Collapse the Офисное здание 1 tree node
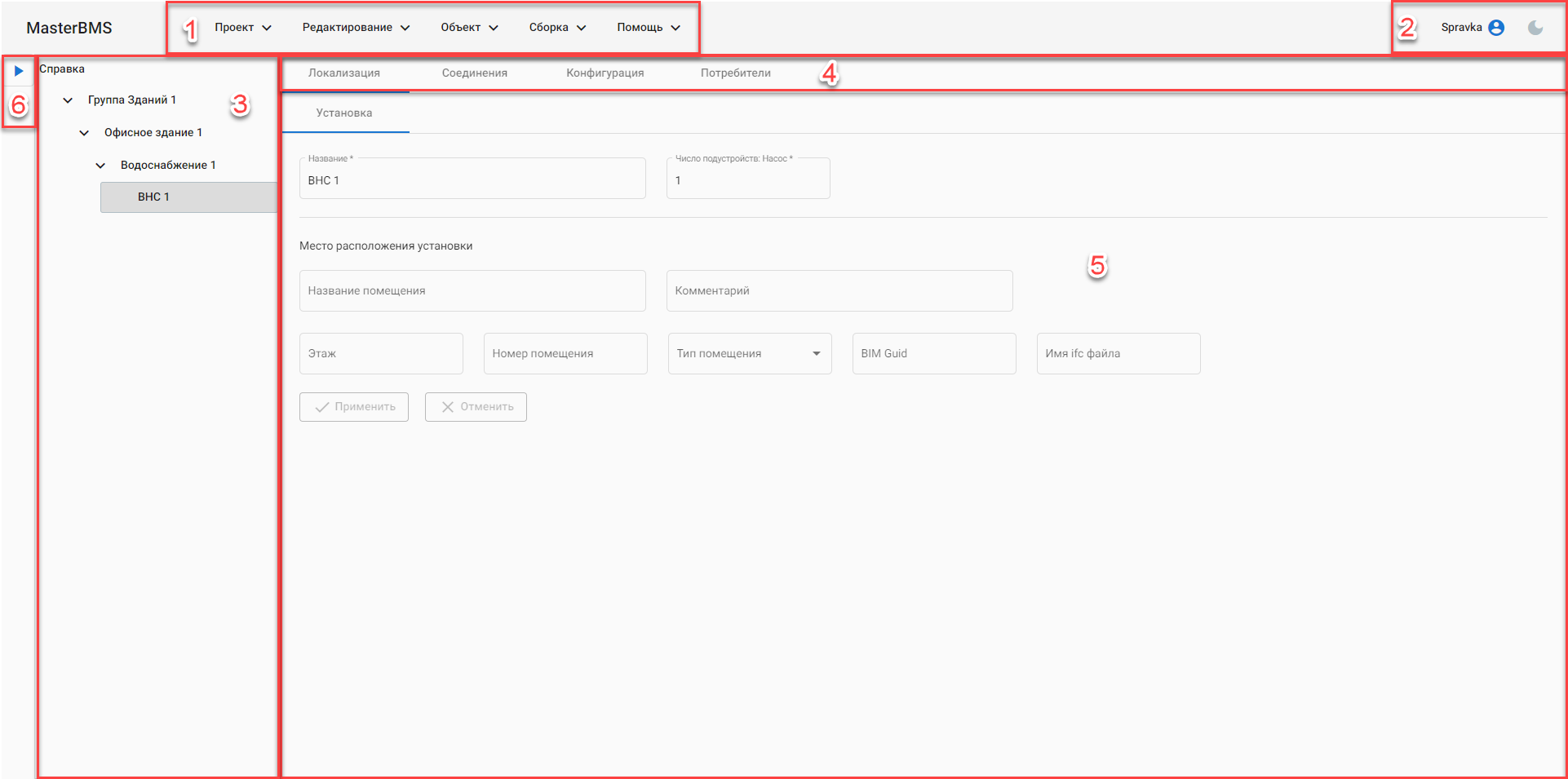 [84, 132]
